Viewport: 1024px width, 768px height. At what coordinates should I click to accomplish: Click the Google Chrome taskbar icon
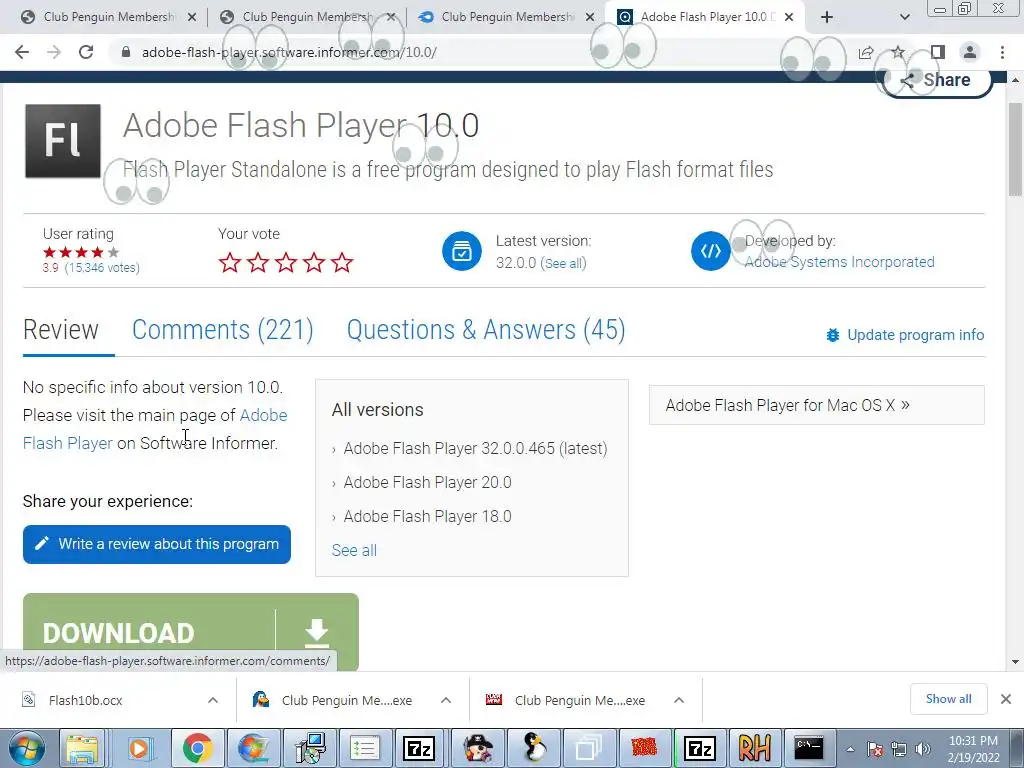(197, 748)
